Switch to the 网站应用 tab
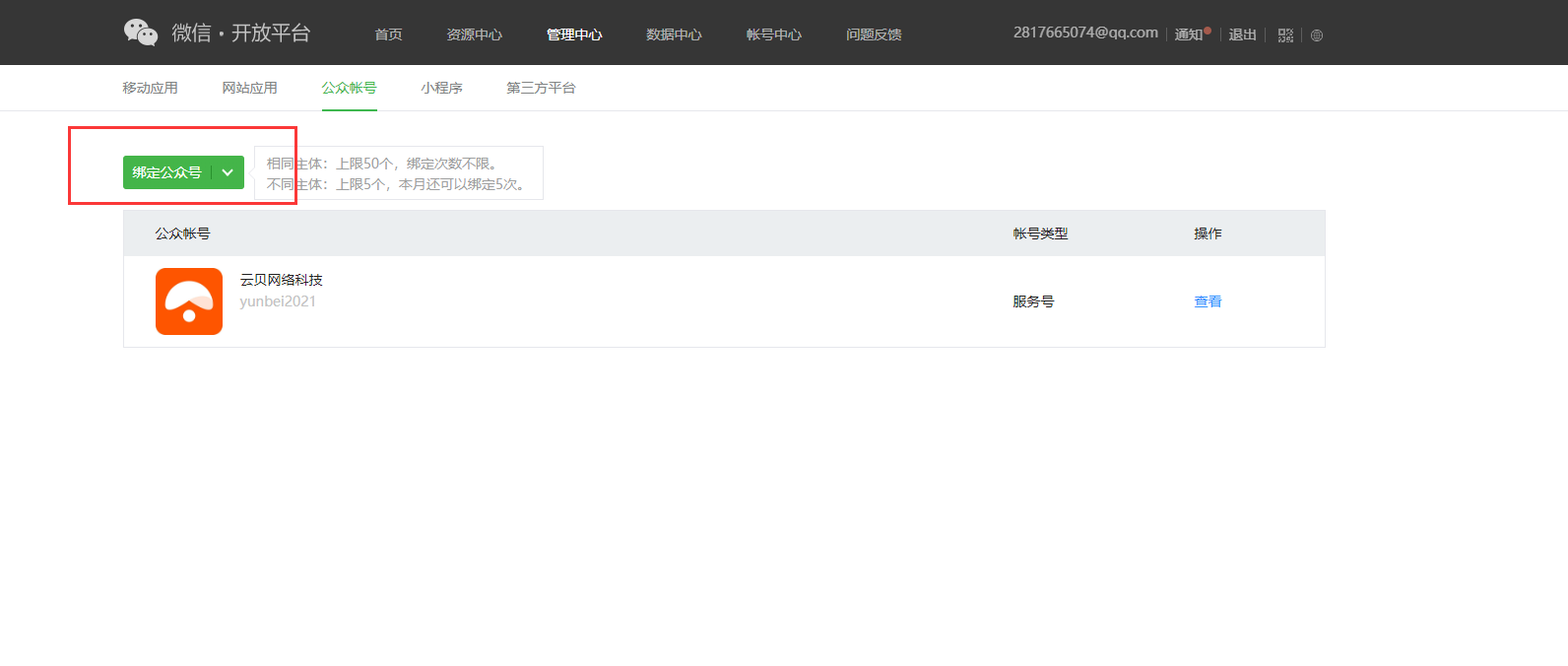The image size is (1568, 666). tap(249, 88)
